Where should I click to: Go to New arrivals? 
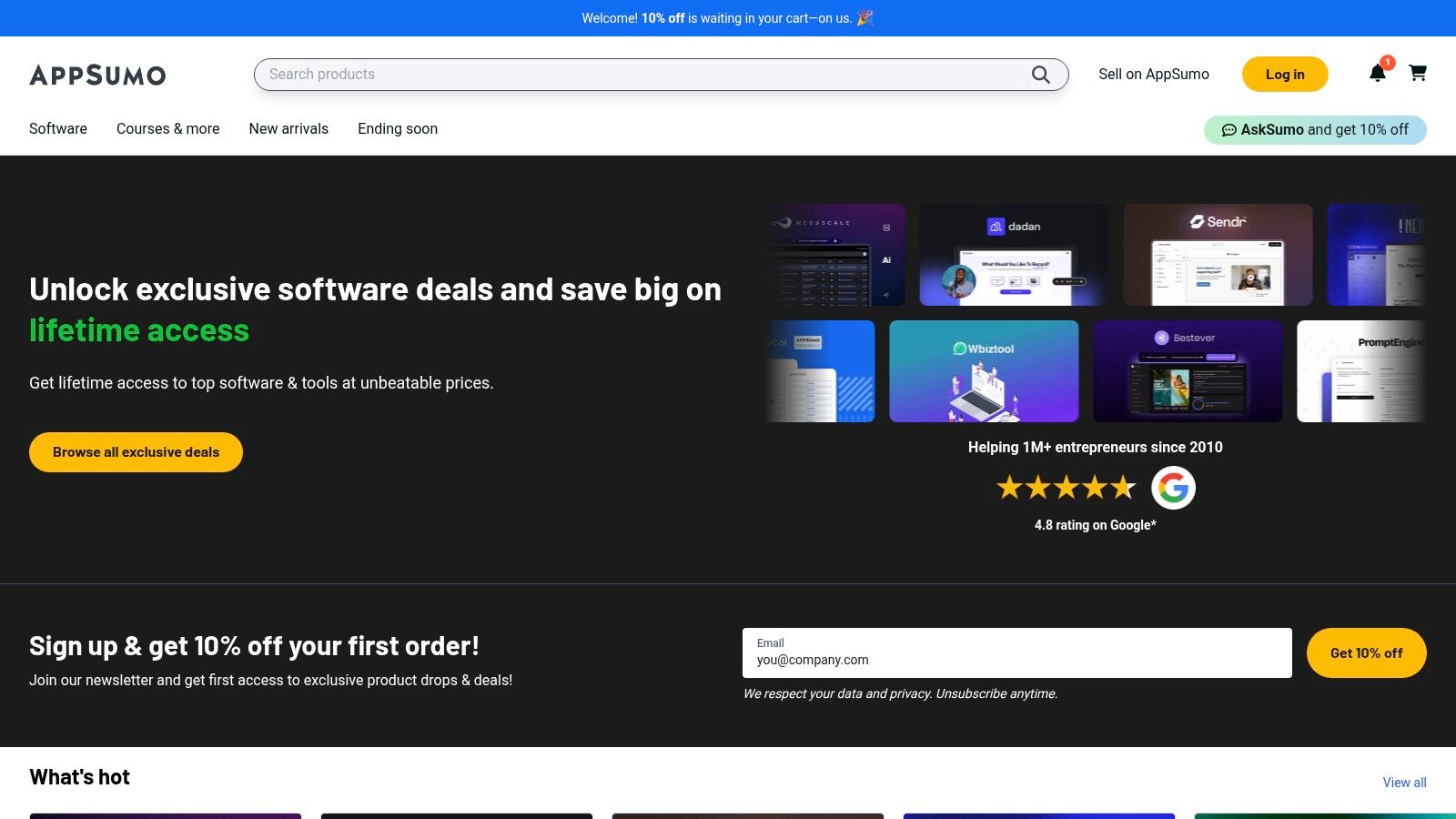(288, 129)
